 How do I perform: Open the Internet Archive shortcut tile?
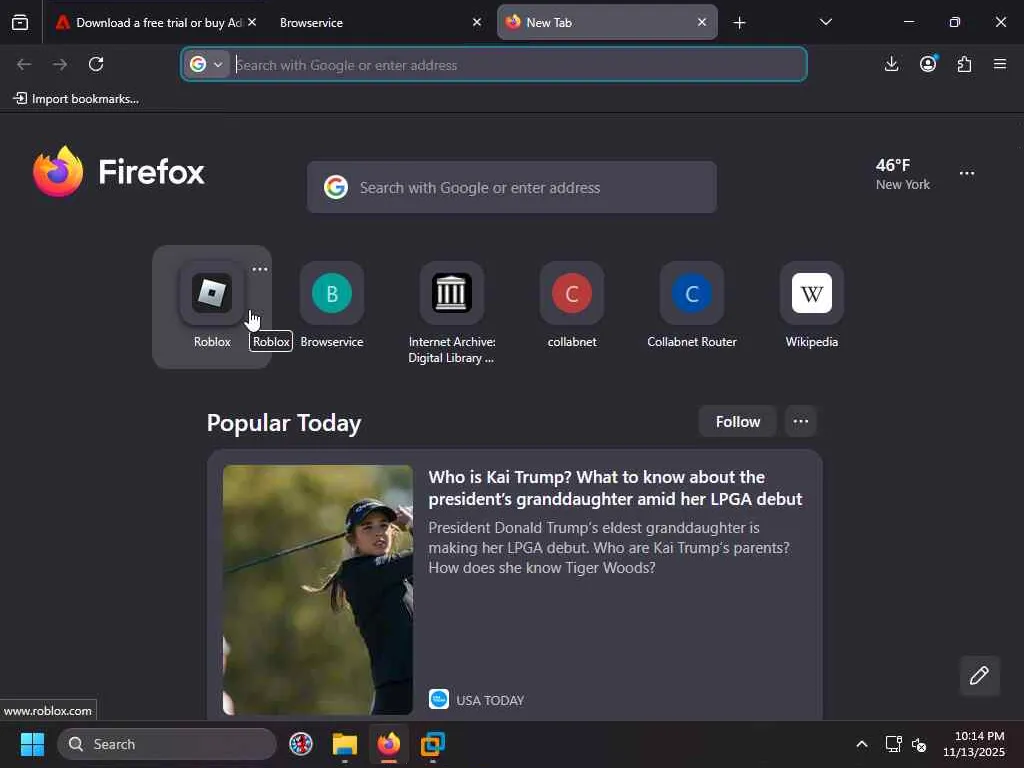451,313
